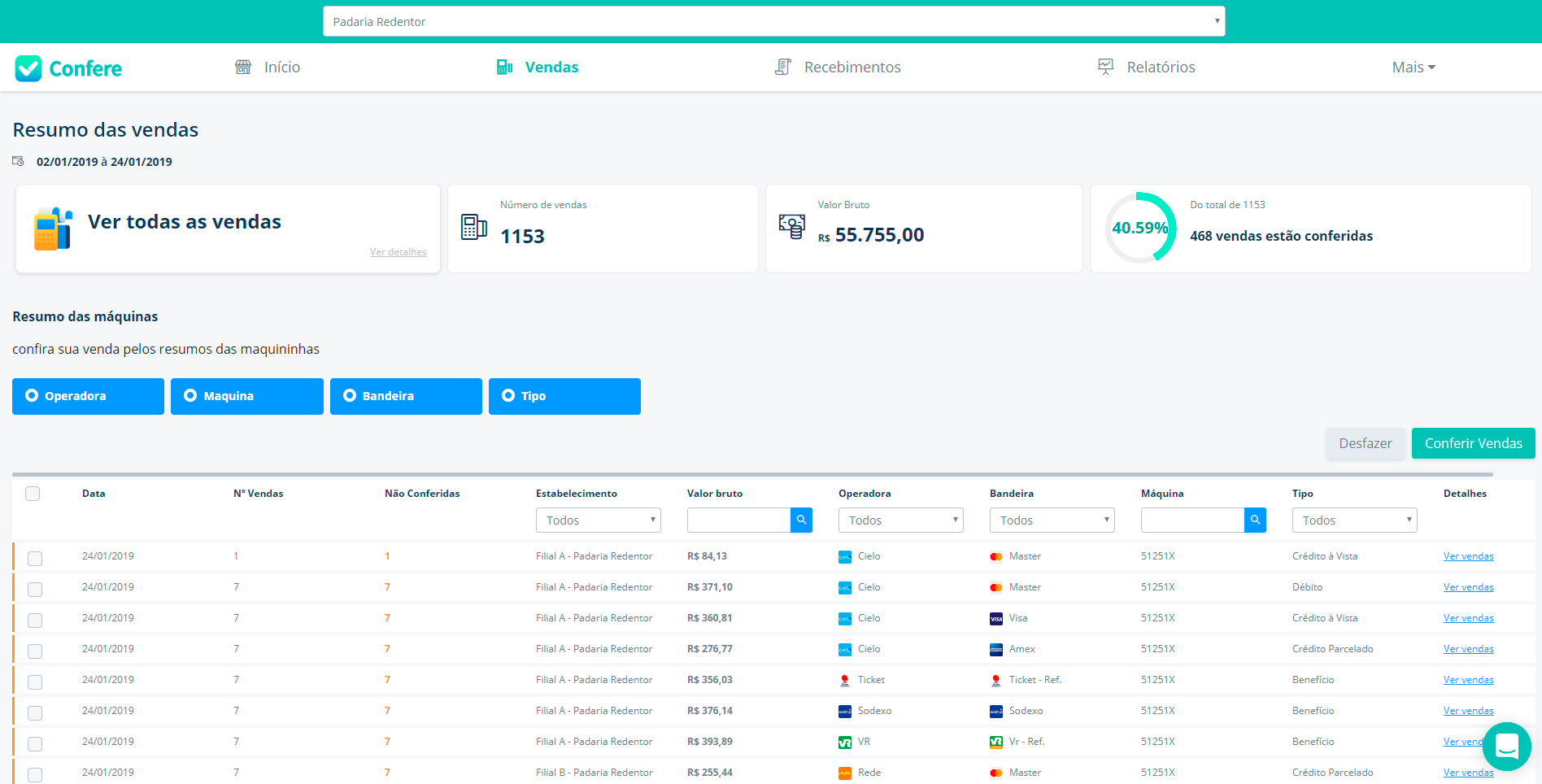This screenshot has width=1542, height=784.
Task: Click the Valor bruto filter input field
Action: tap(738, 520)
